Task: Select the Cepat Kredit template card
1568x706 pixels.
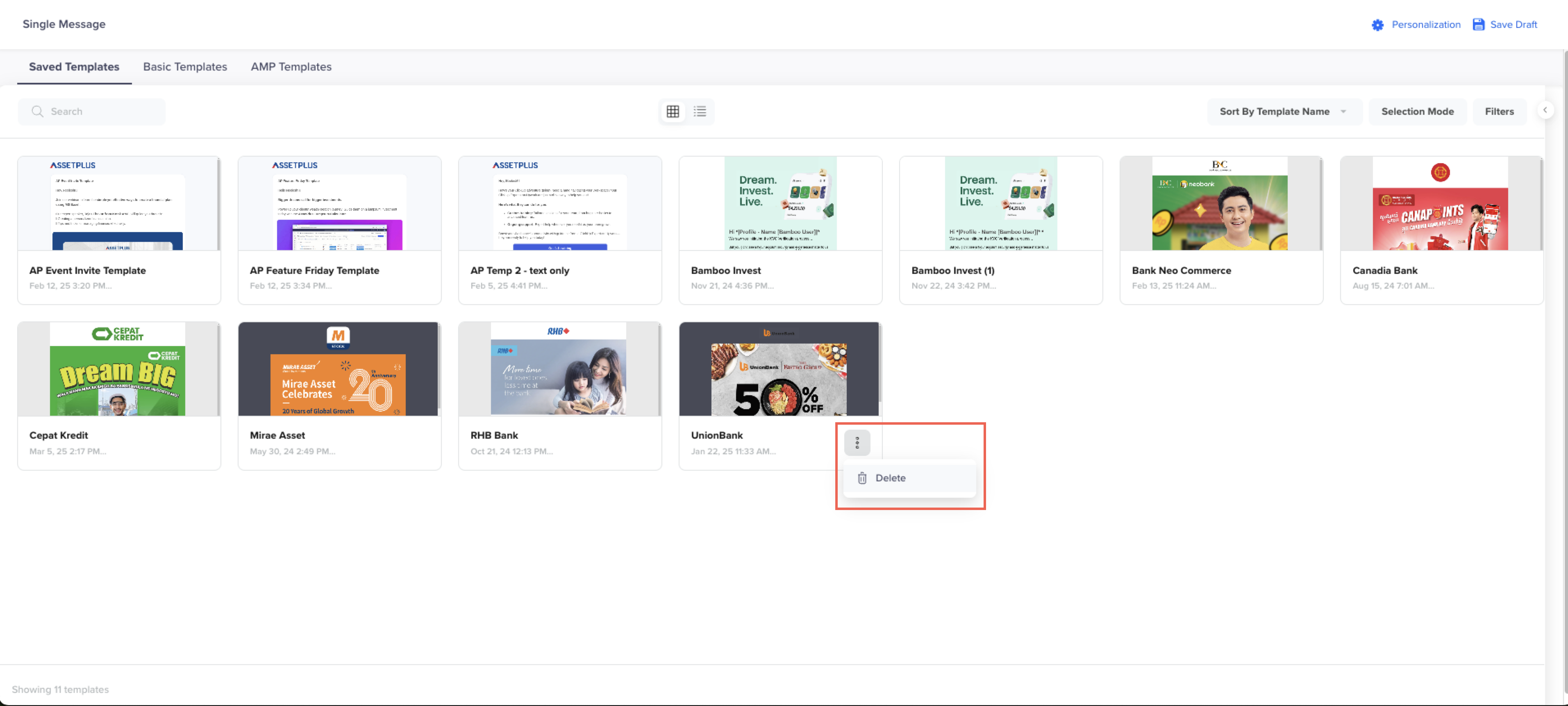Action: click(x=119, y=396)
